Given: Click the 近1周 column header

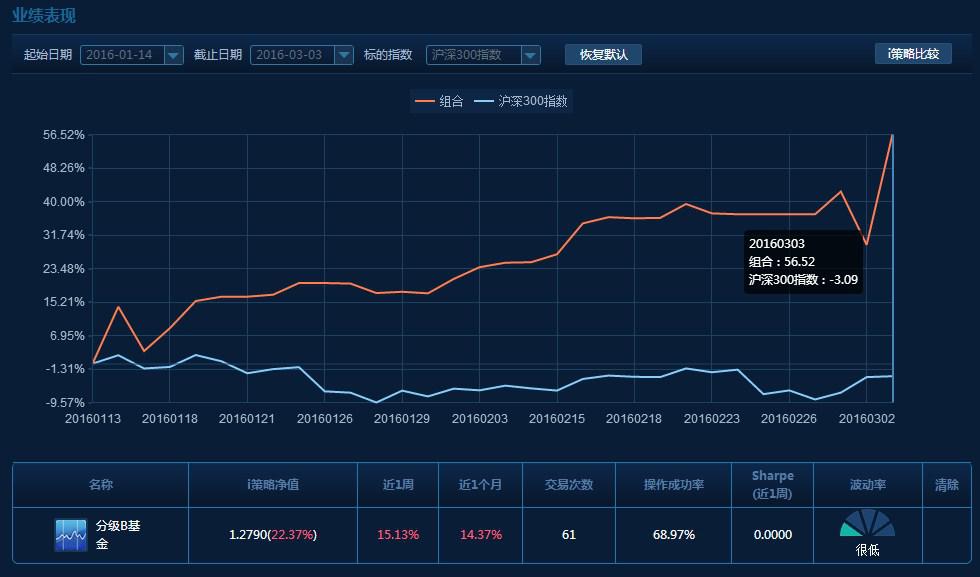Looking at the screenshot, I should click(398, 484).
